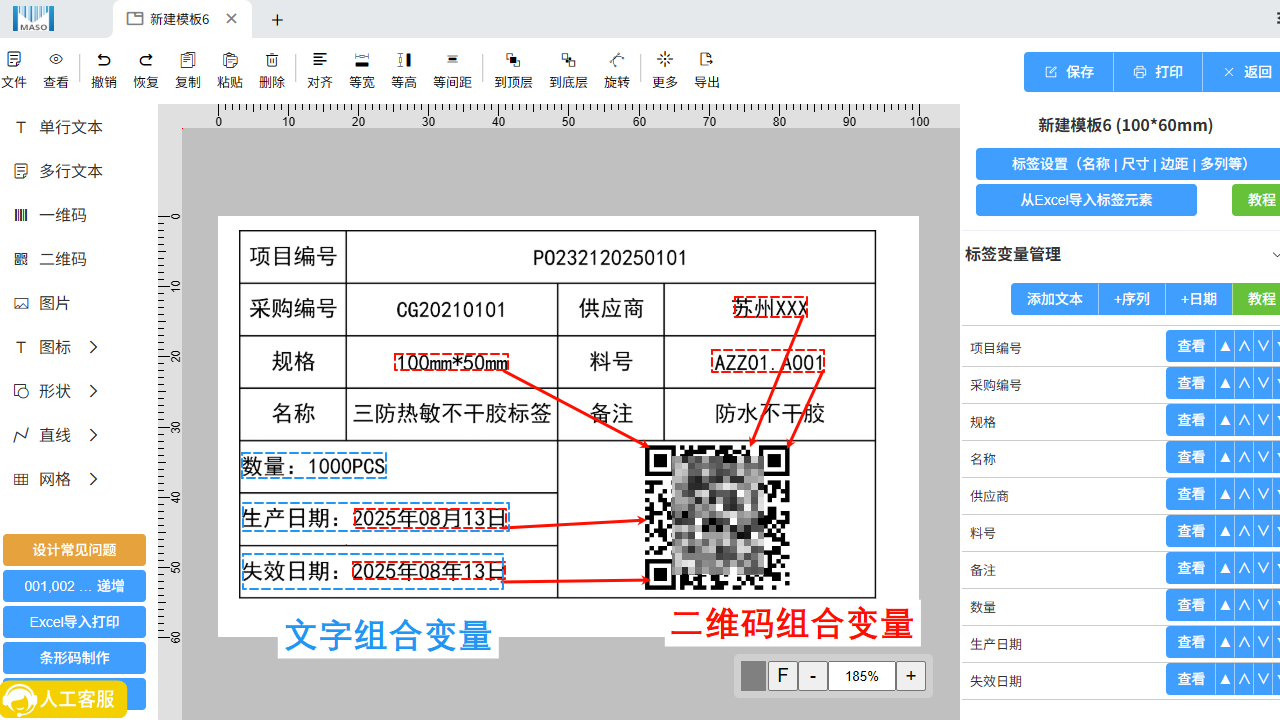Image resolution: width=1280 pixels, height=720 pixels.
Task: Open new tab with plus button
Action: click(278, 20)
